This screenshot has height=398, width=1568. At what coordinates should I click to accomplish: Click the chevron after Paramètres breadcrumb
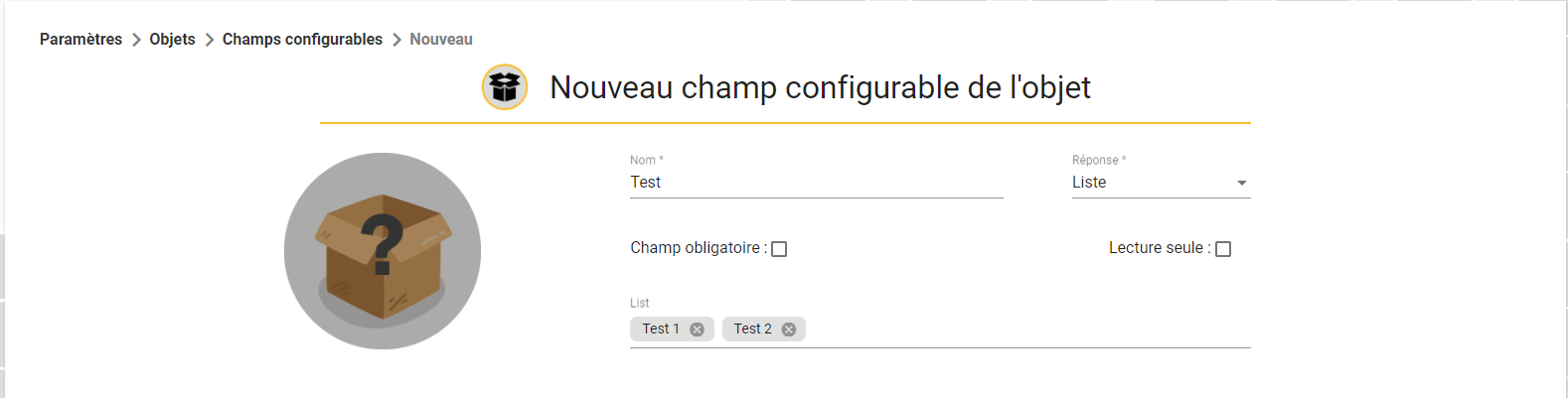(136, 40)
